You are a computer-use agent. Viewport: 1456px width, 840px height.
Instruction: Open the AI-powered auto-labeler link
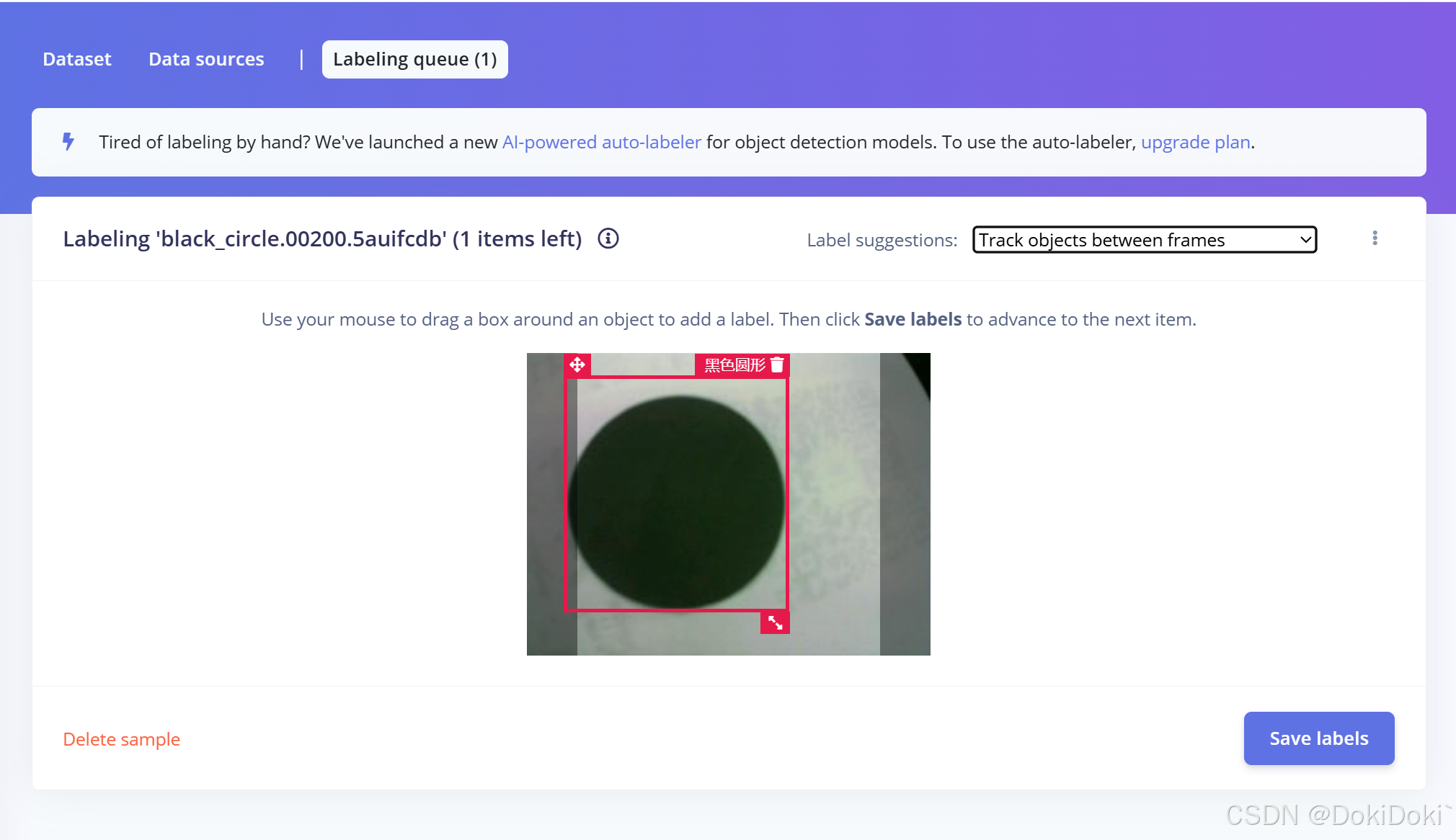tap(601, 142)
